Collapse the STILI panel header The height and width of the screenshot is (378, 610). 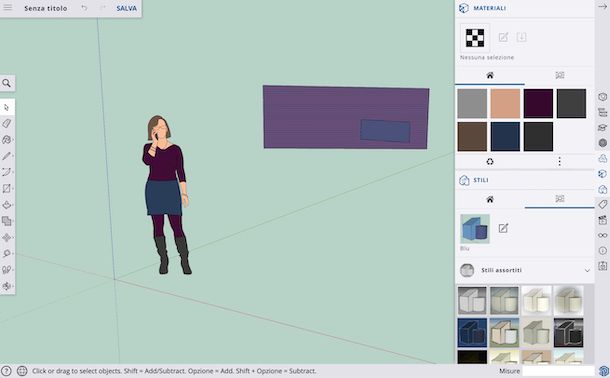click(525, 180)
